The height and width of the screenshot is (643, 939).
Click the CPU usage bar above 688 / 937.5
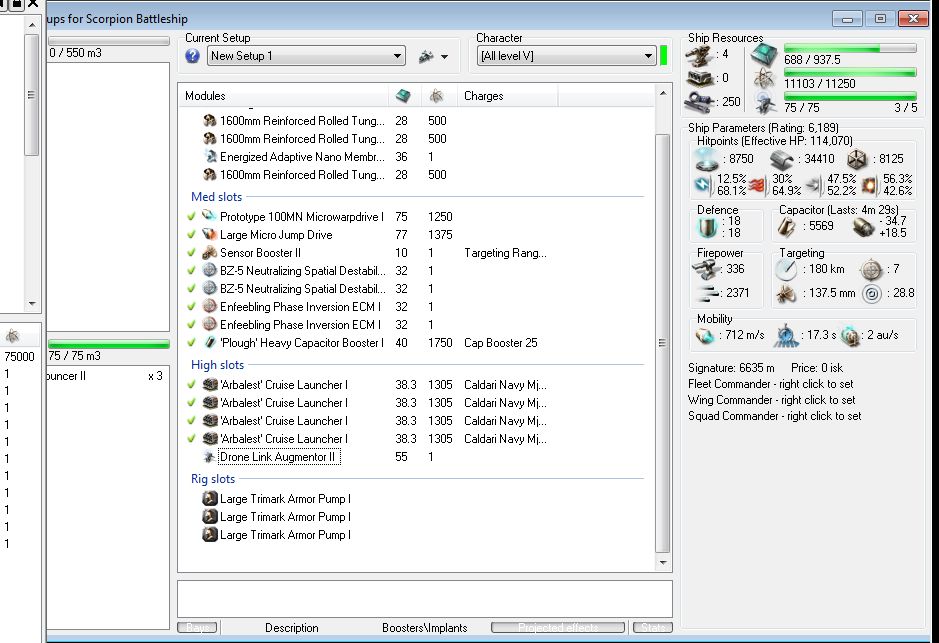tap(850, 48)
